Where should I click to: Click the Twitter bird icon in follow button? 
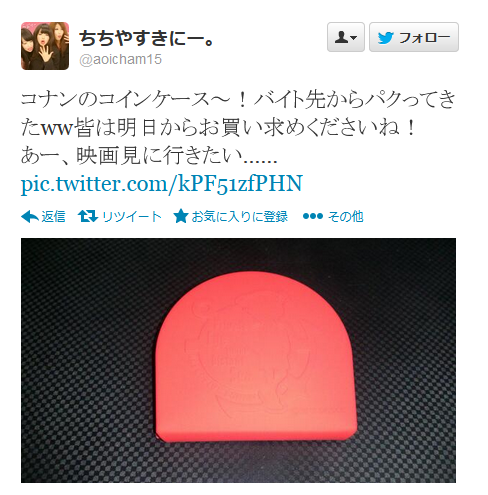(x=386, y=38)
